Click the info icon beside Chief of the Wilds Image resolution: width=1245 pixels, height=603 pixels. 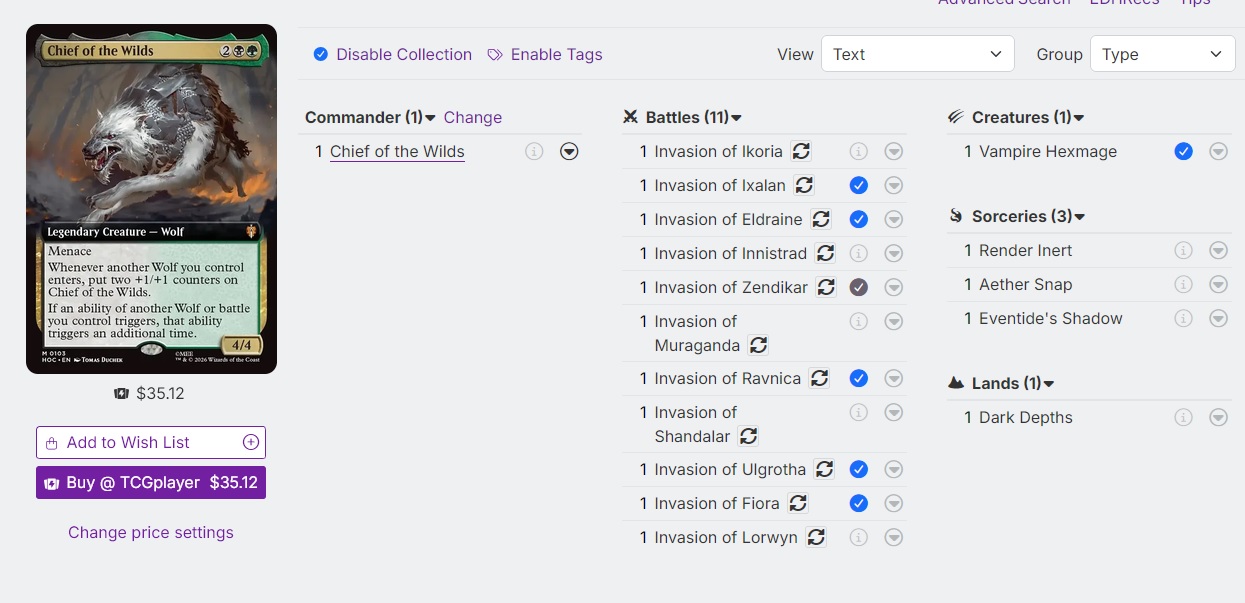pos(534,151)
